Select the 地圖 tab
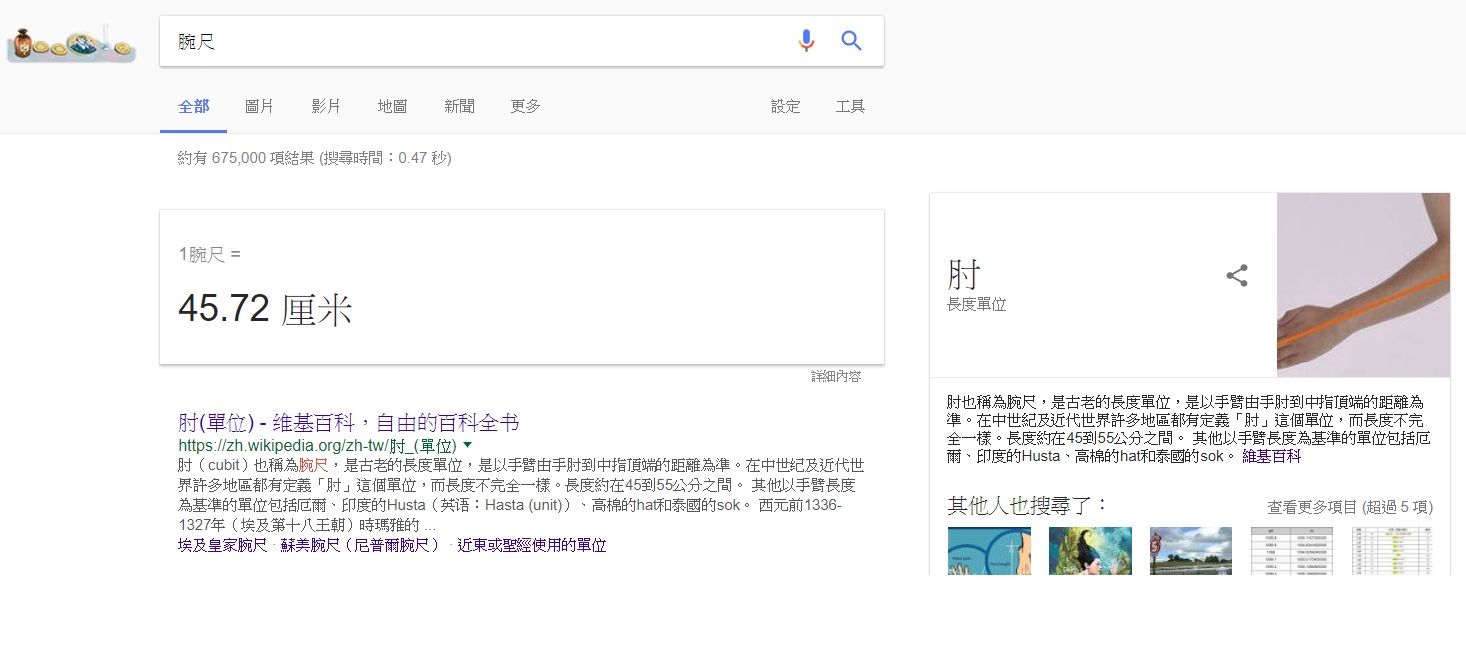 click(x=392, y=106)
